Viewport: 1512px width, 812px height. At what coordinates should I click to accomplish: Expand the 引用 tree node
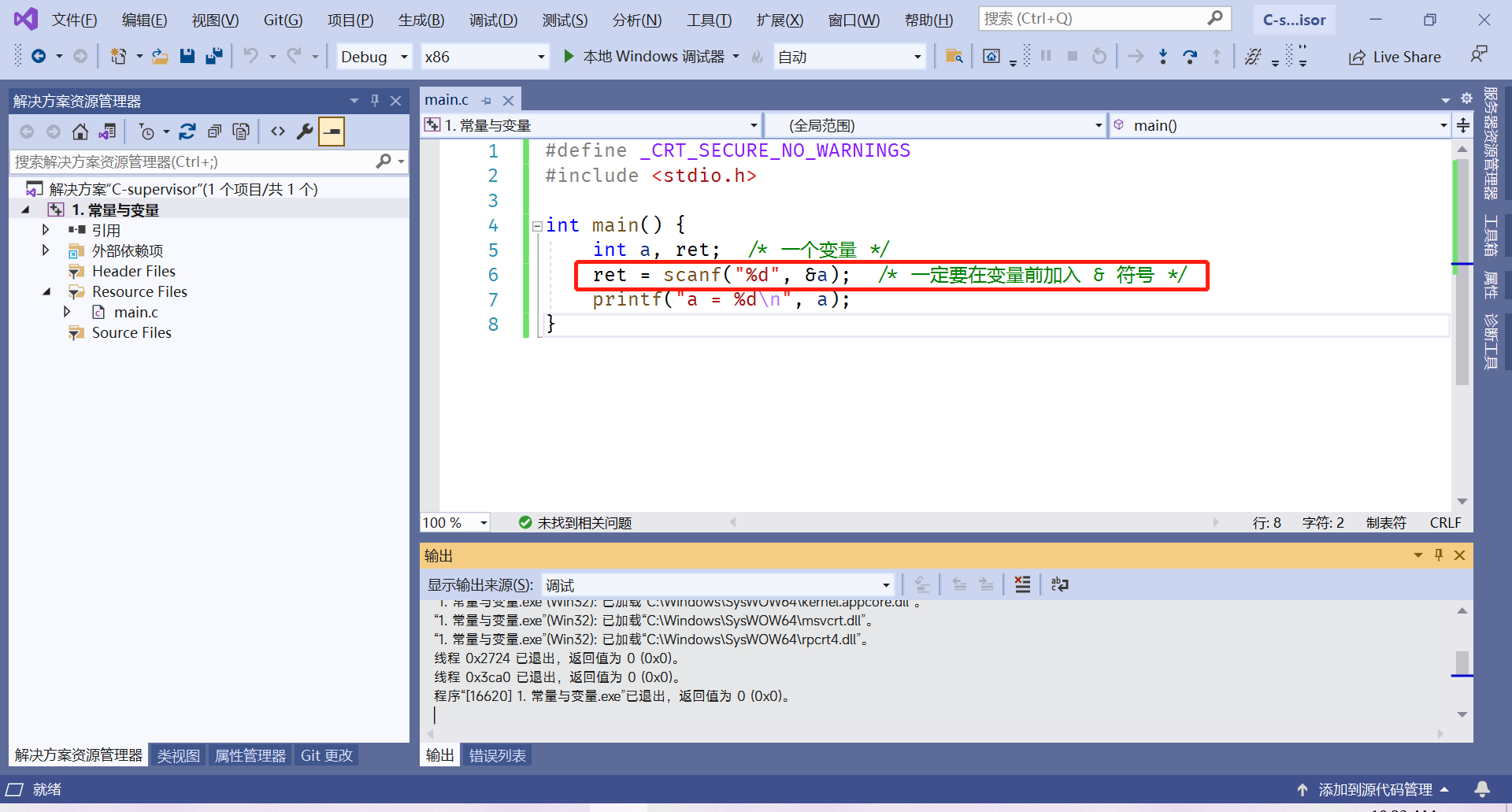[46, 230]
